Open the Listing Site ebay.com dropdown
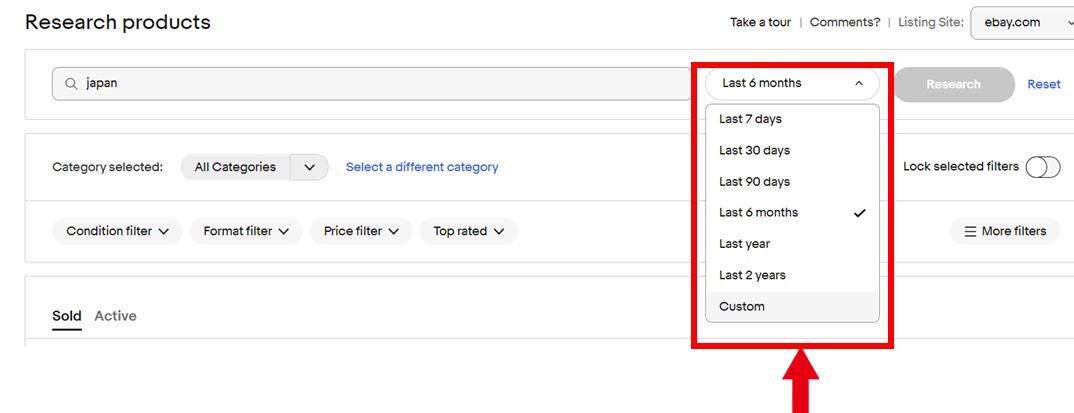This screenshot has width=1074, height=413. [x=1021, y=22]
